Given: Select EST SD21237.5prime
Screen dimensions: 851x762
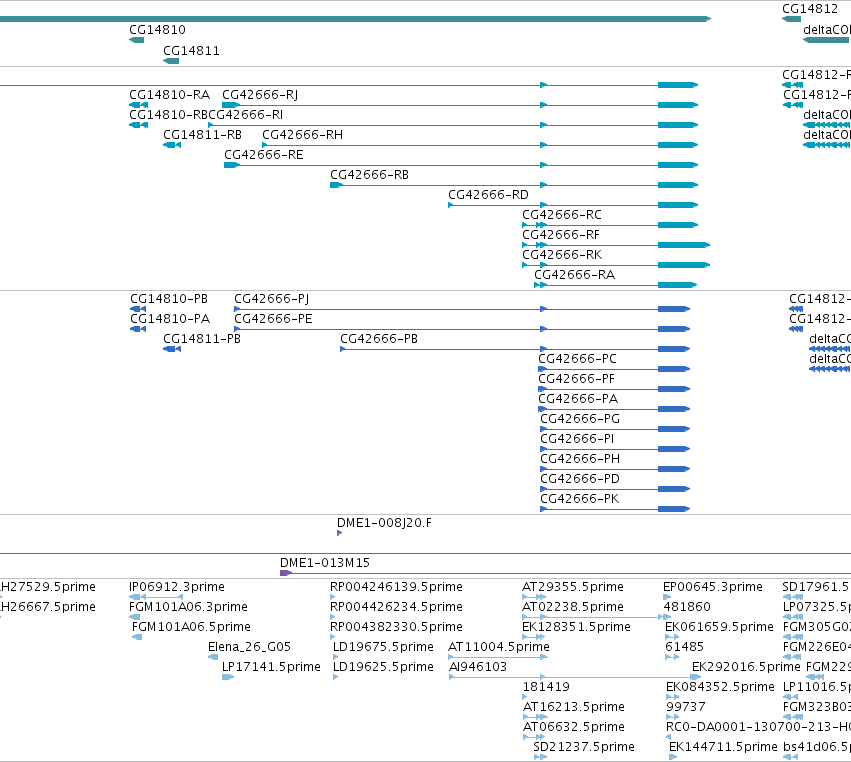Looking at the screenshot, I should tap(584, 748).
